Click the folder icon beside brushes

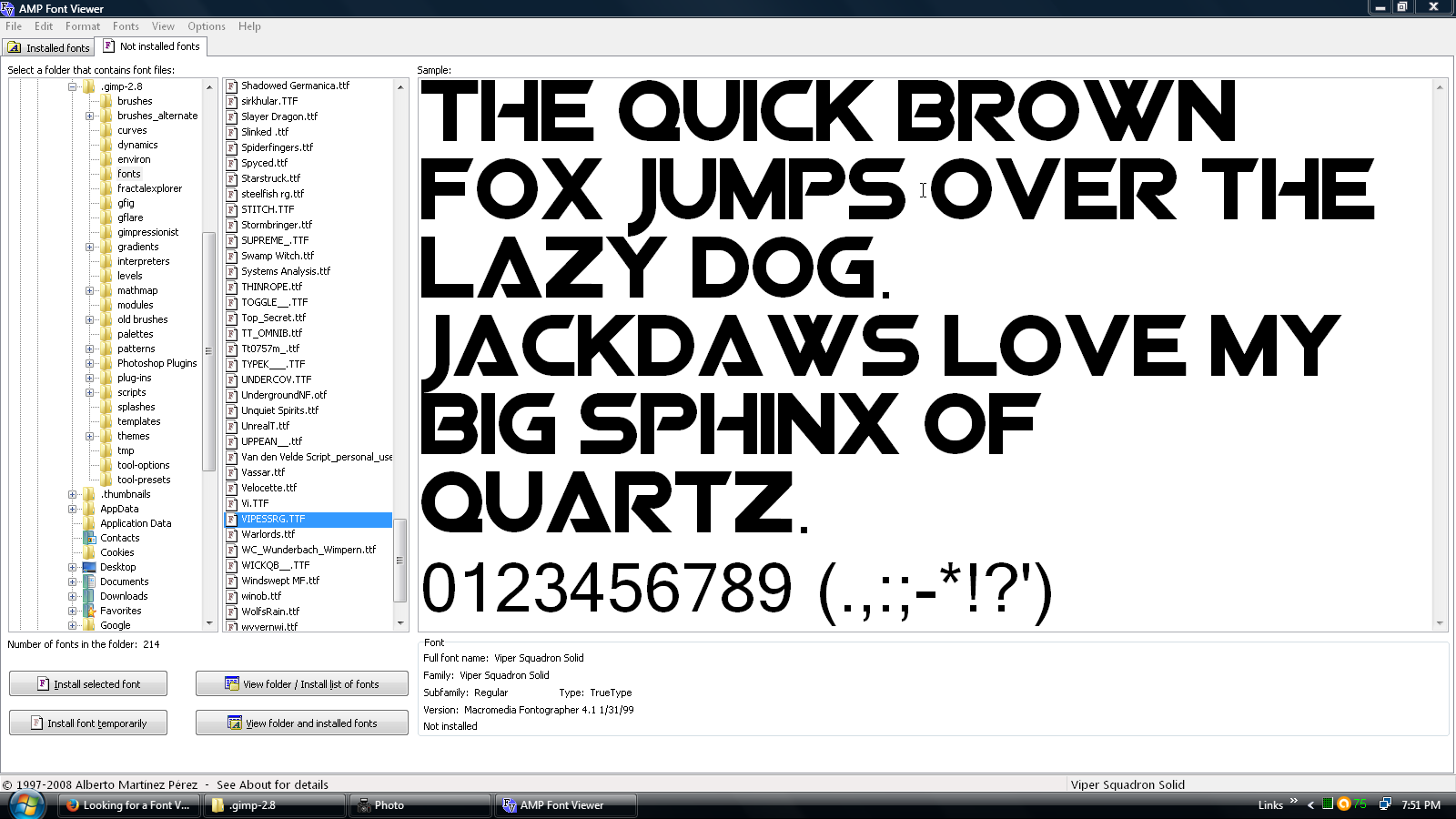106,101
